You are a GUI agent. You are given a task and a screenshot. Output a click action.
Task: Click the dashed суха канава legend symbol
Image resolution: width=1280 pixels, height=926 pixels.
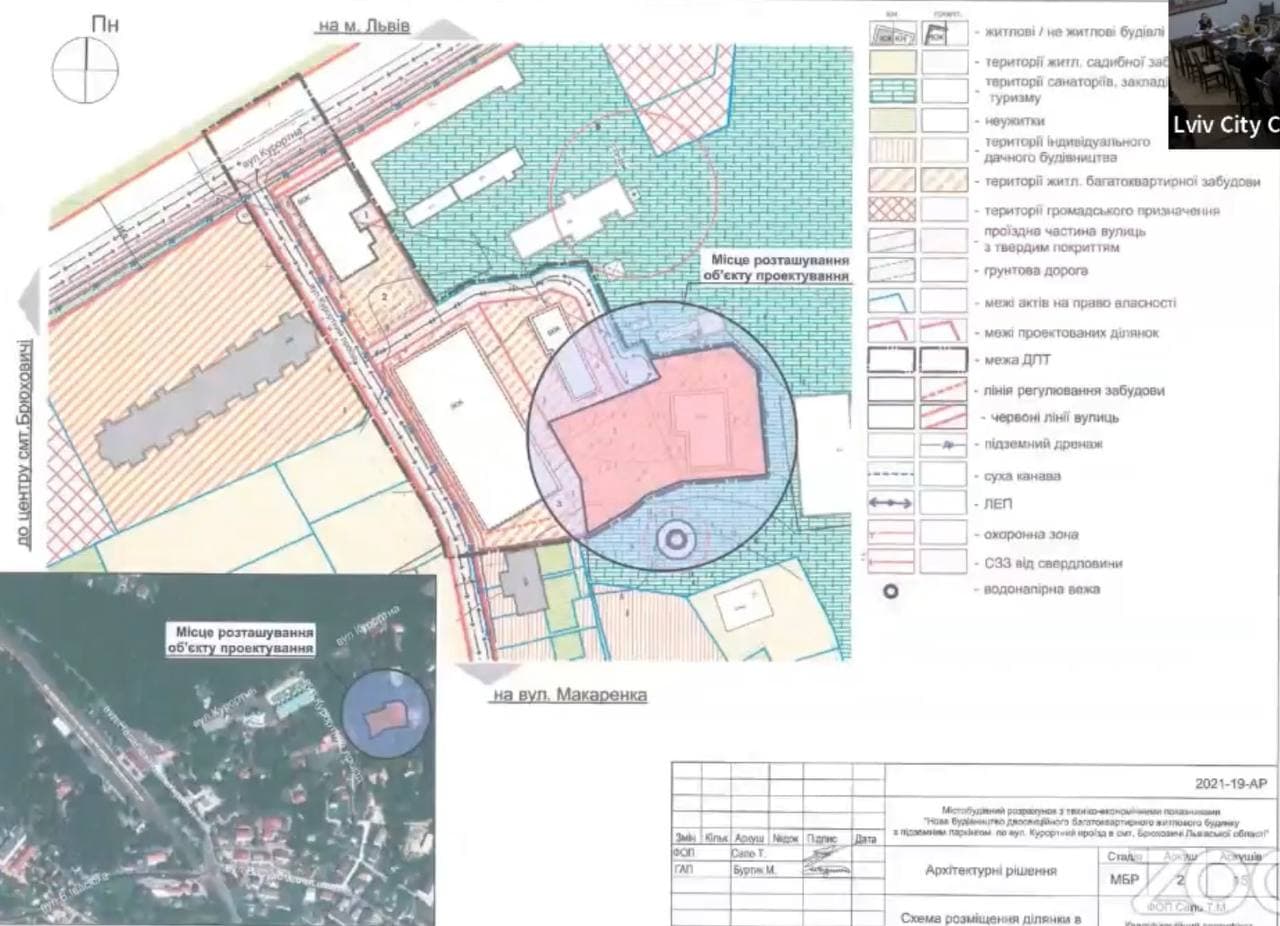(891, 476)
